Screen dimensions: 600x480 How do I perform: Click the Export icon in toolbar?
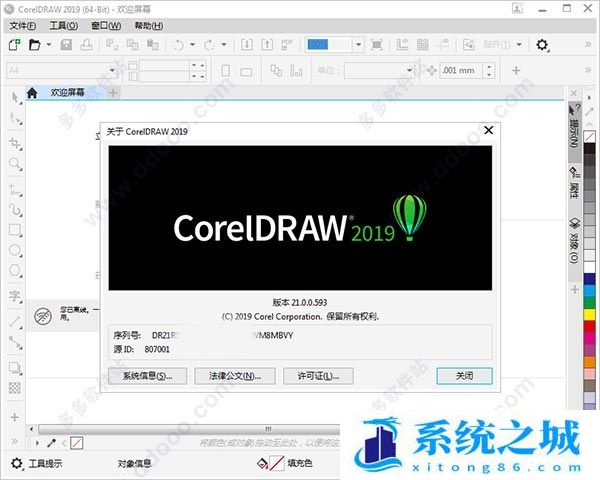pyautogui.click(x=267, y=45)
